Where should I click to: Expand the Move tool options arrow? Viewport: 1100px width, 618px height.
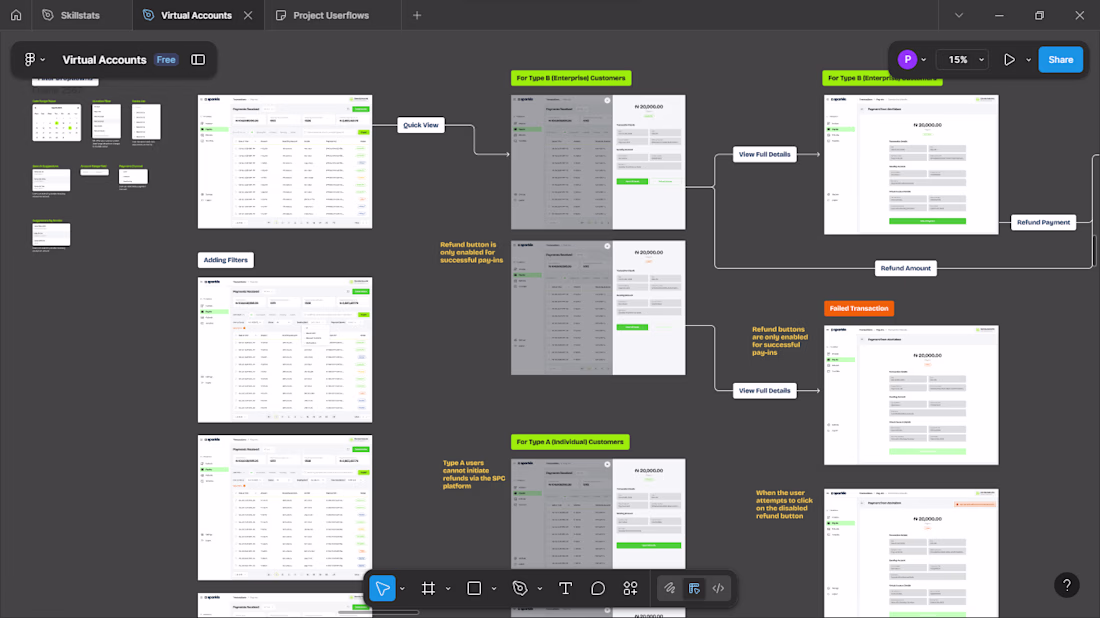coord(403,589)
